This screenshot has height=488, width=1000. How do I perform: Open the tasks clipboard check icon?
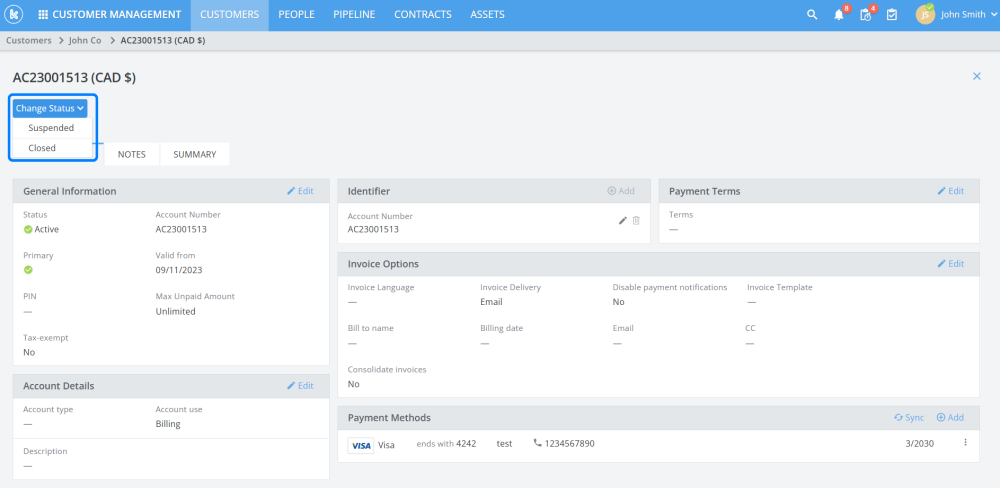[x=892, y=15]
